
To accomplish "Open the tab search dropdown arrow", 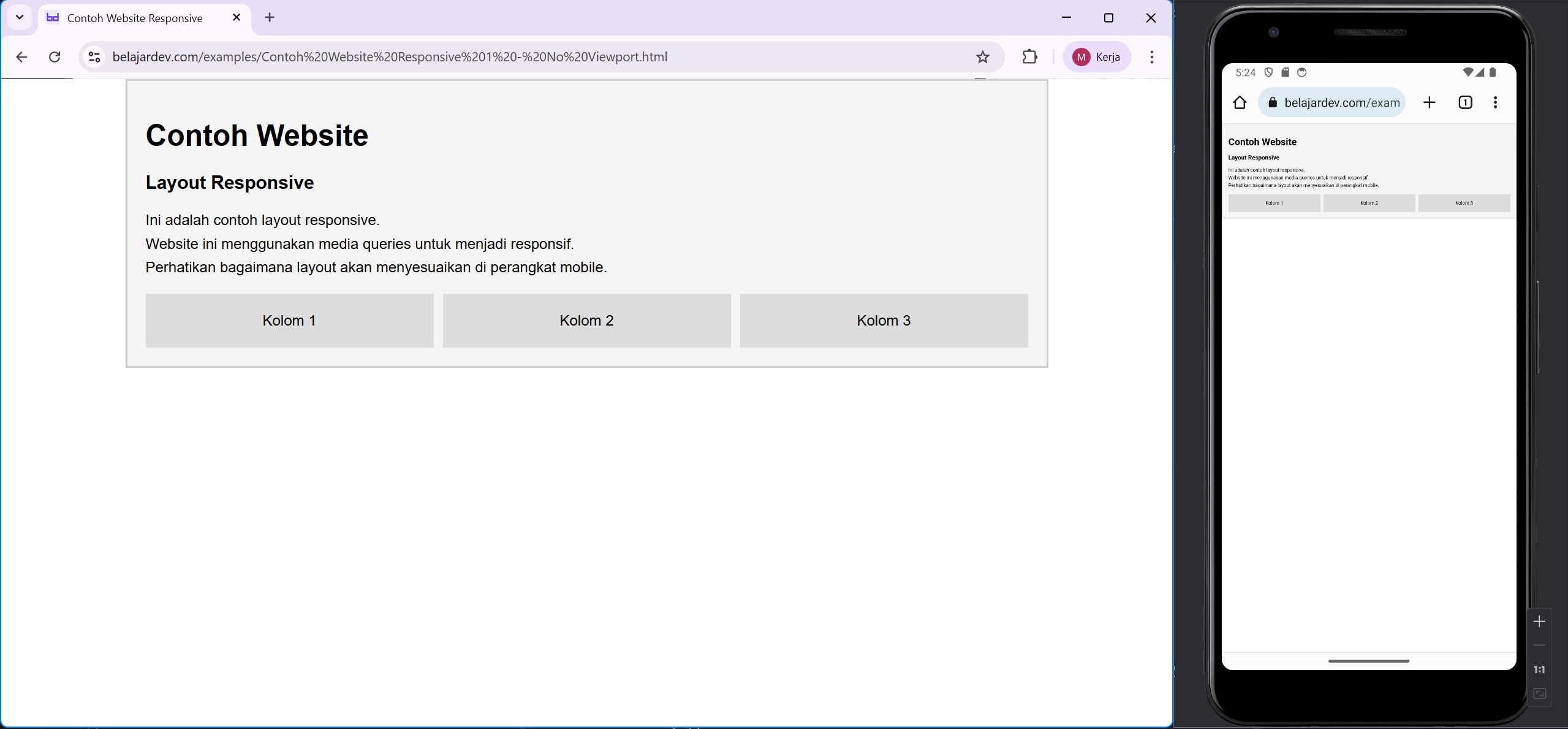I will pyautogui.click(x=18, y=17).
